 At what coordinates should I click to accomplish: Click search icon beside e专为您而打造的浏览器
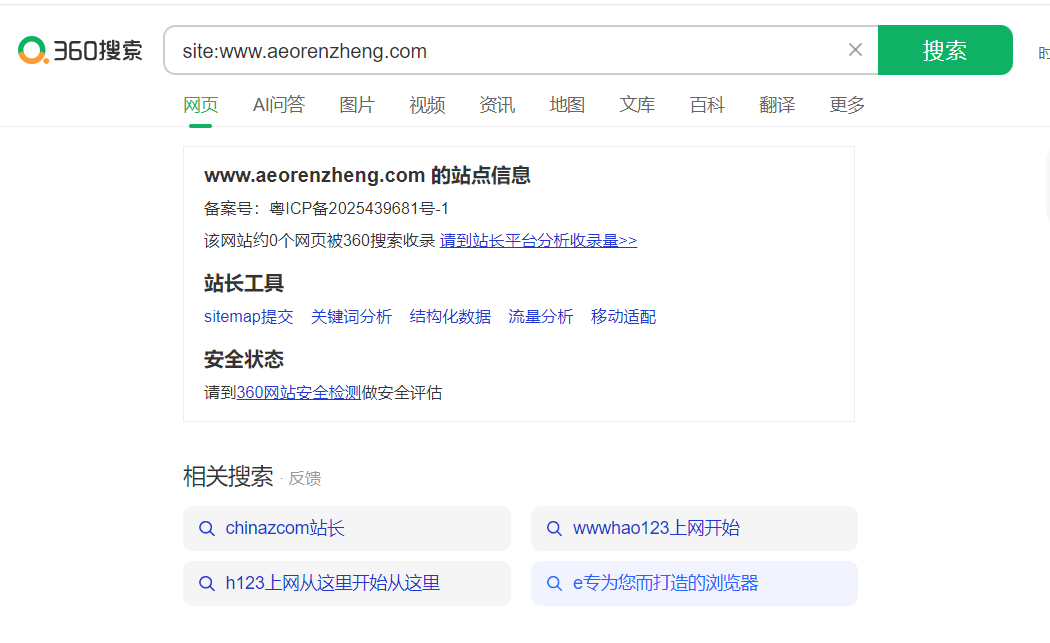click(x=554, y=584)
